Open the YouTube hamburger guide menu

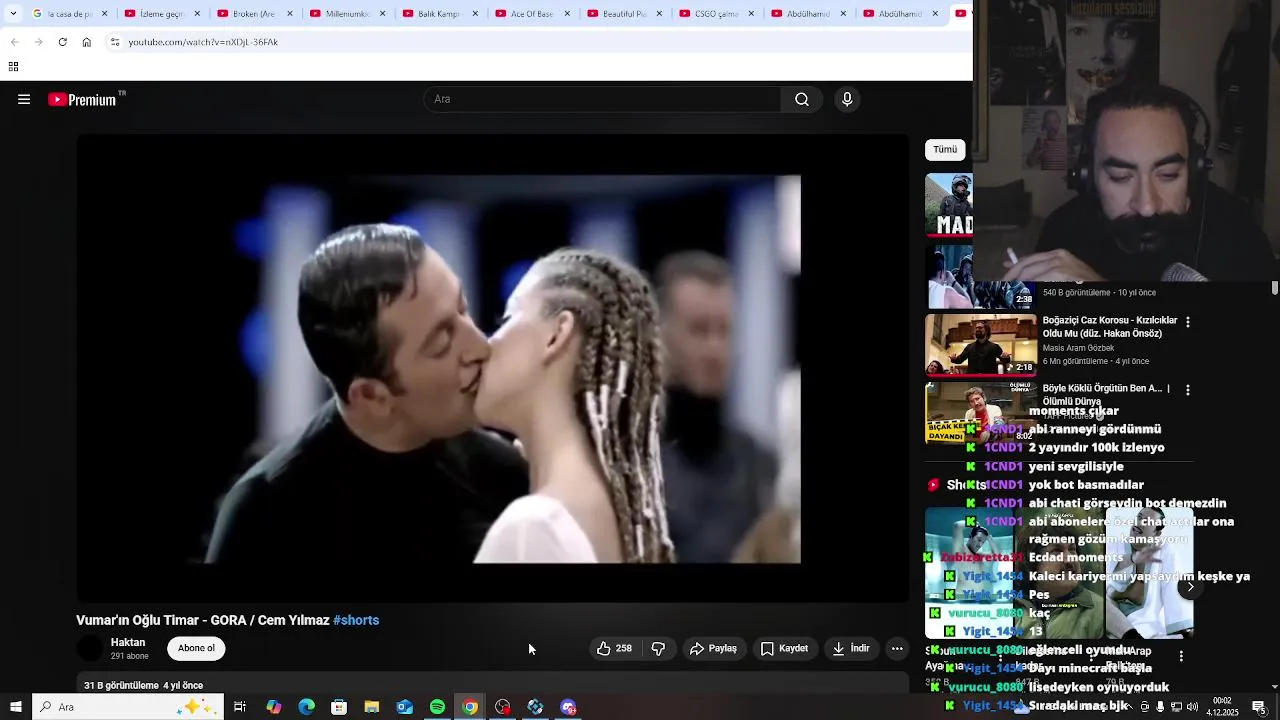coord(24,99)
